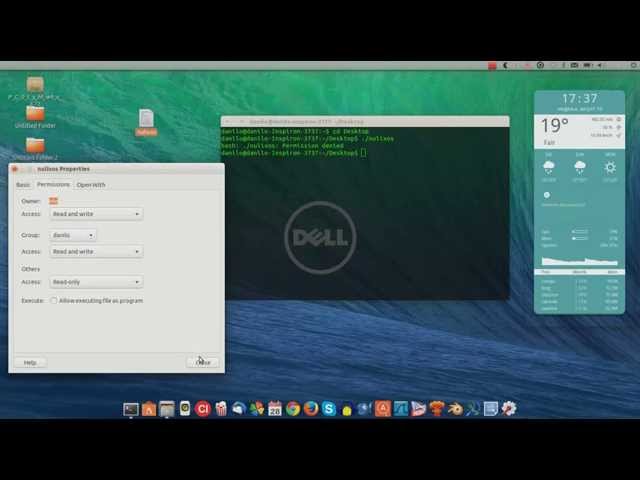Click the terminal window title bar

pyautogui.click(x=365, y=121)
